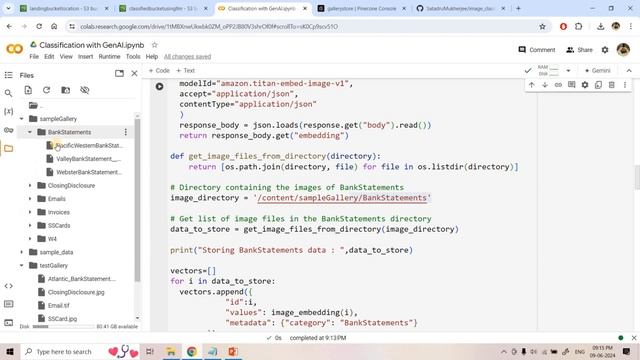Click the Files panel scrollbar
Image resolution: width=640 pixels, height=360 pixels.
coord(137,200)
